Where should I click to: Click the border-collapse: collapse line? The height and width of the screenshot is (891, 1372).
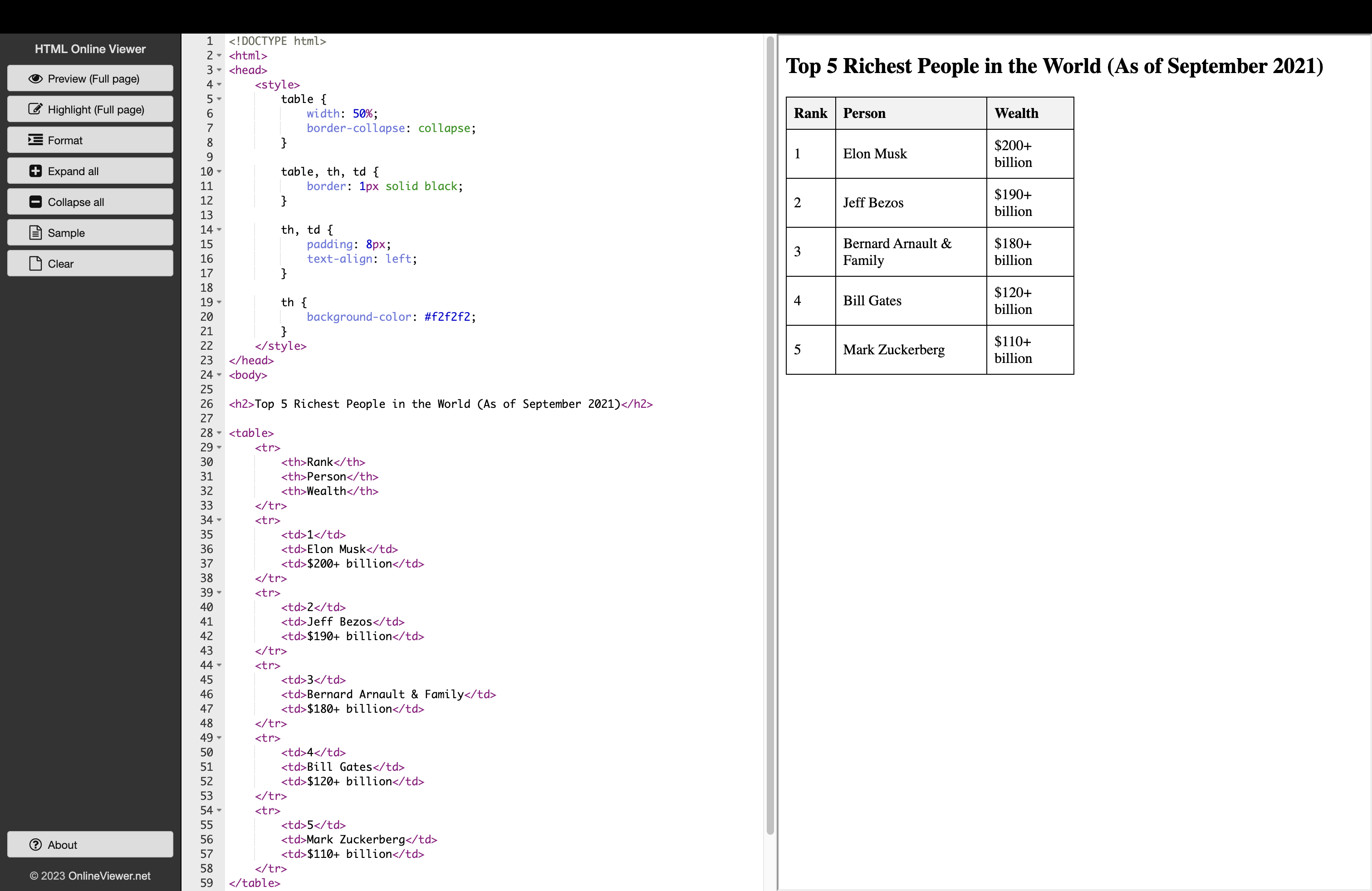[x=392, y=128]
